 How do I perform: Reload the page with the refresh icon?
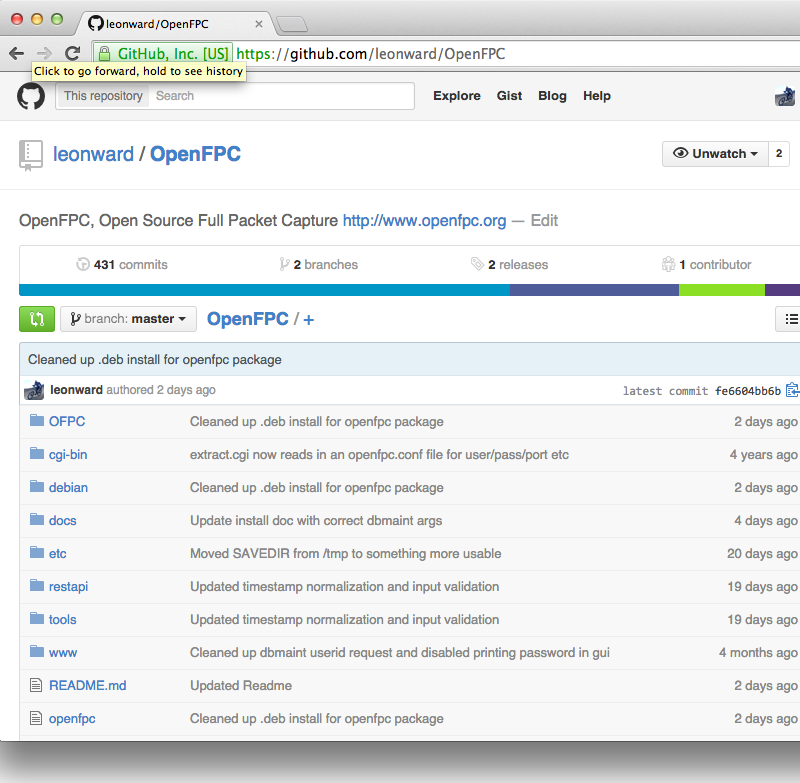[72, 53]
